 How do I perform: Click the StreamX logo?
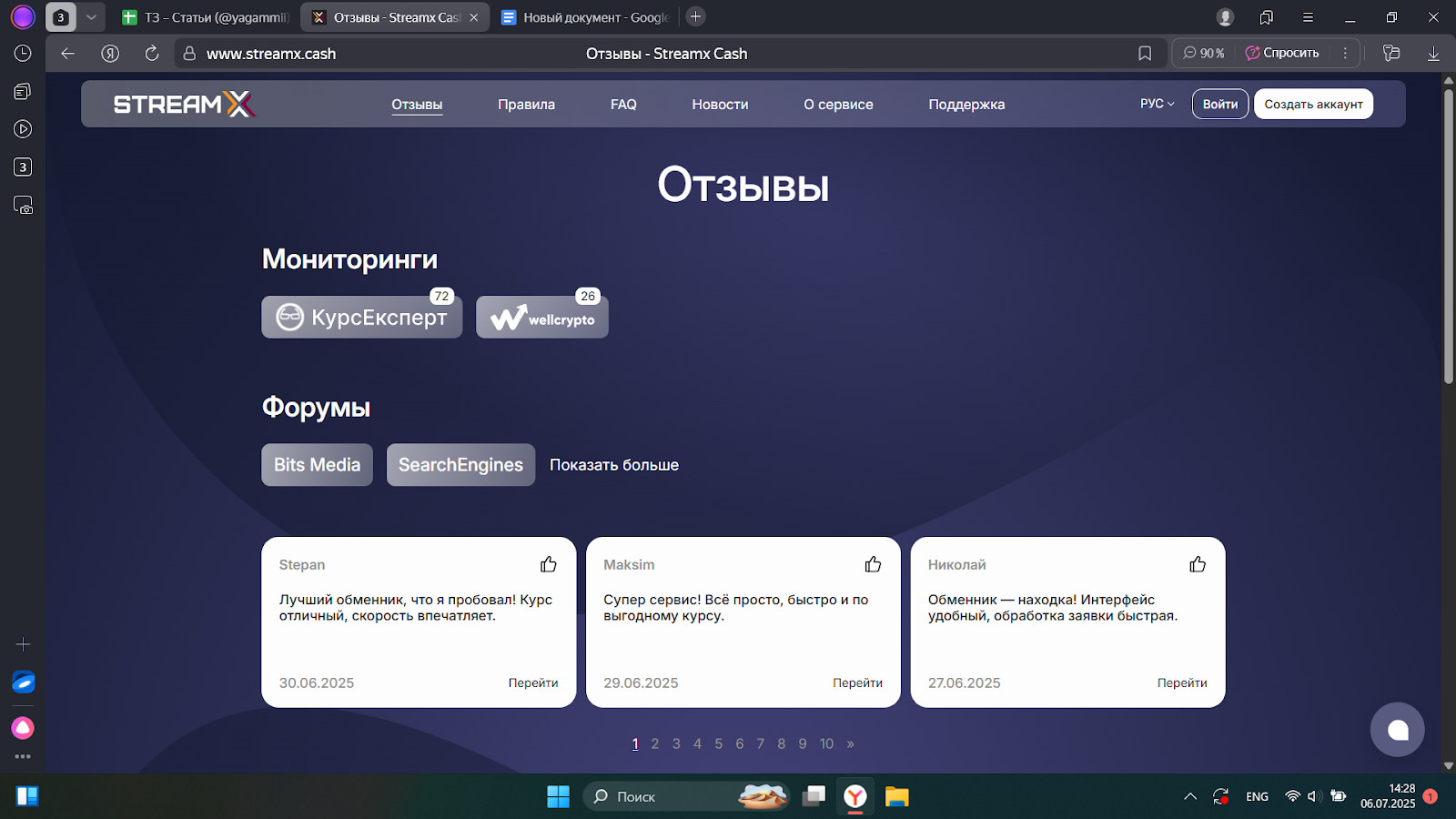[184, 104]
